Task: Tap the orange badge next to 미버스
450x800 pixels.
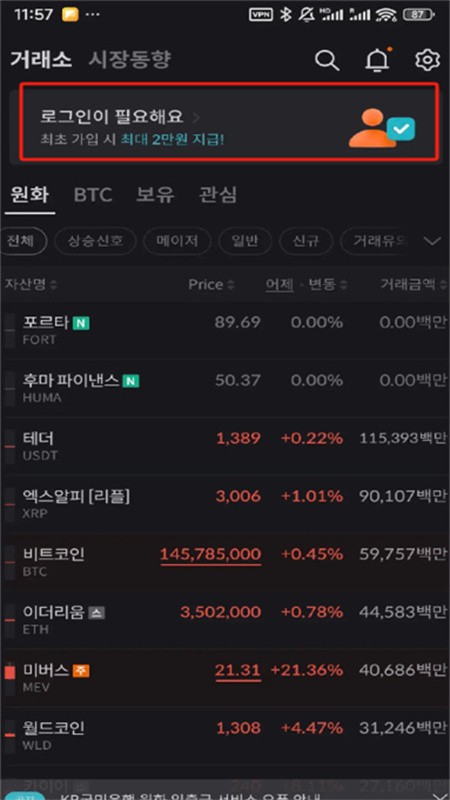Action: (81, 671)
